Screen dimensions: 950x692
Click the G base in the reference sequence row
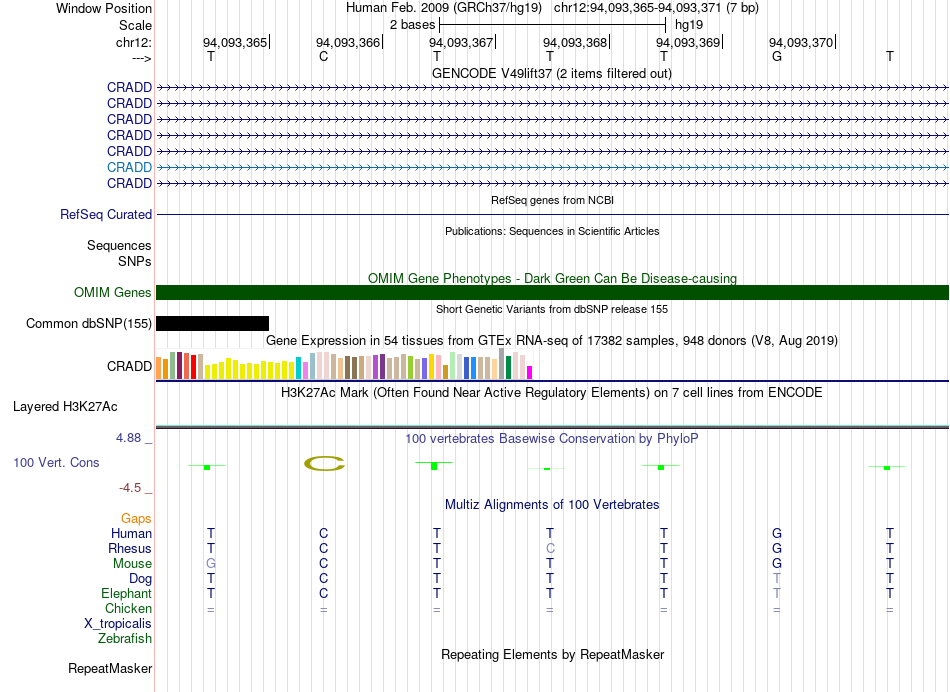(777, 56)
